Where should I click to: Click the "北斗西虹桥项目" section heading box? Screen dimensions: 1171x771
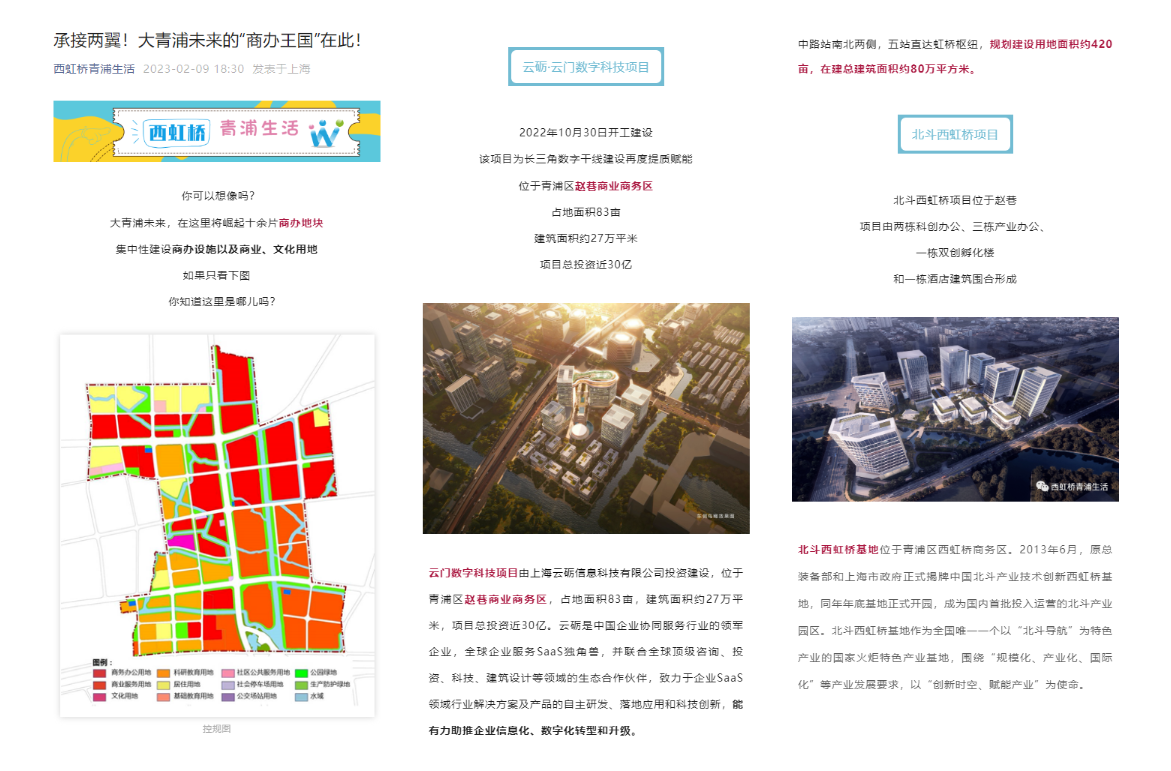(x=955, y=134)
